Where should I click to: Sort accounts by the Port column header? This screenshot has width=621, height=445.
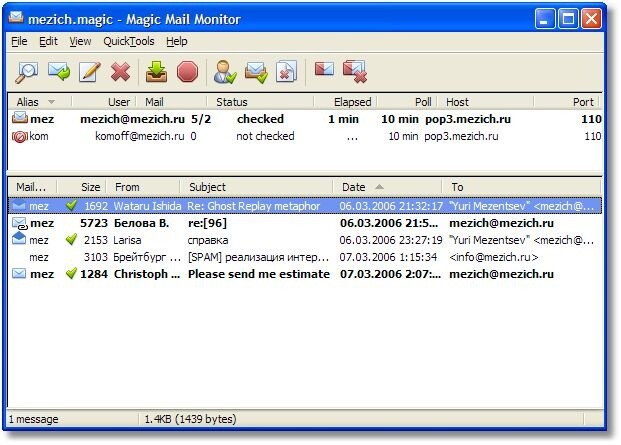[583, 102]
